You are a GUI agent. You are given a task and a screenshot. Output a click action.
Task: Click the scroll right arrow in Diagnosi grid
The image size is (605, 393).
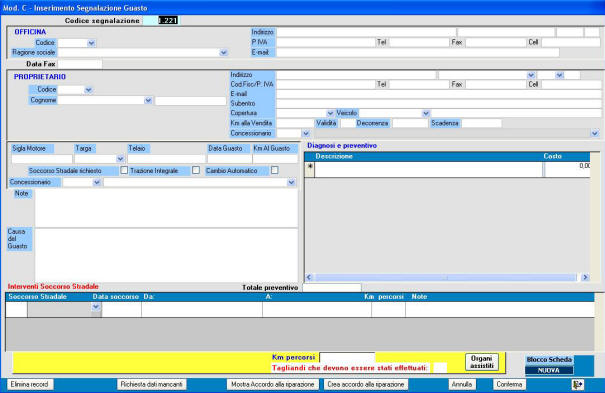pyautogui.click(x=585, y=277)
